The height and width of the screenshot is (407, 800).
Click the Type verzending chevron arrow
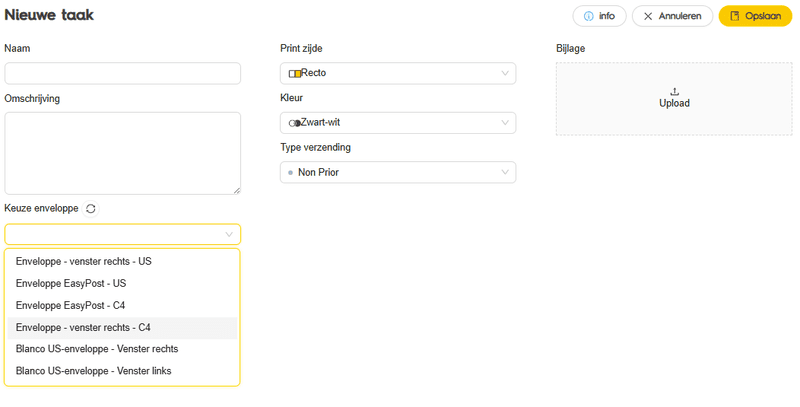click(x=505, y=172)
